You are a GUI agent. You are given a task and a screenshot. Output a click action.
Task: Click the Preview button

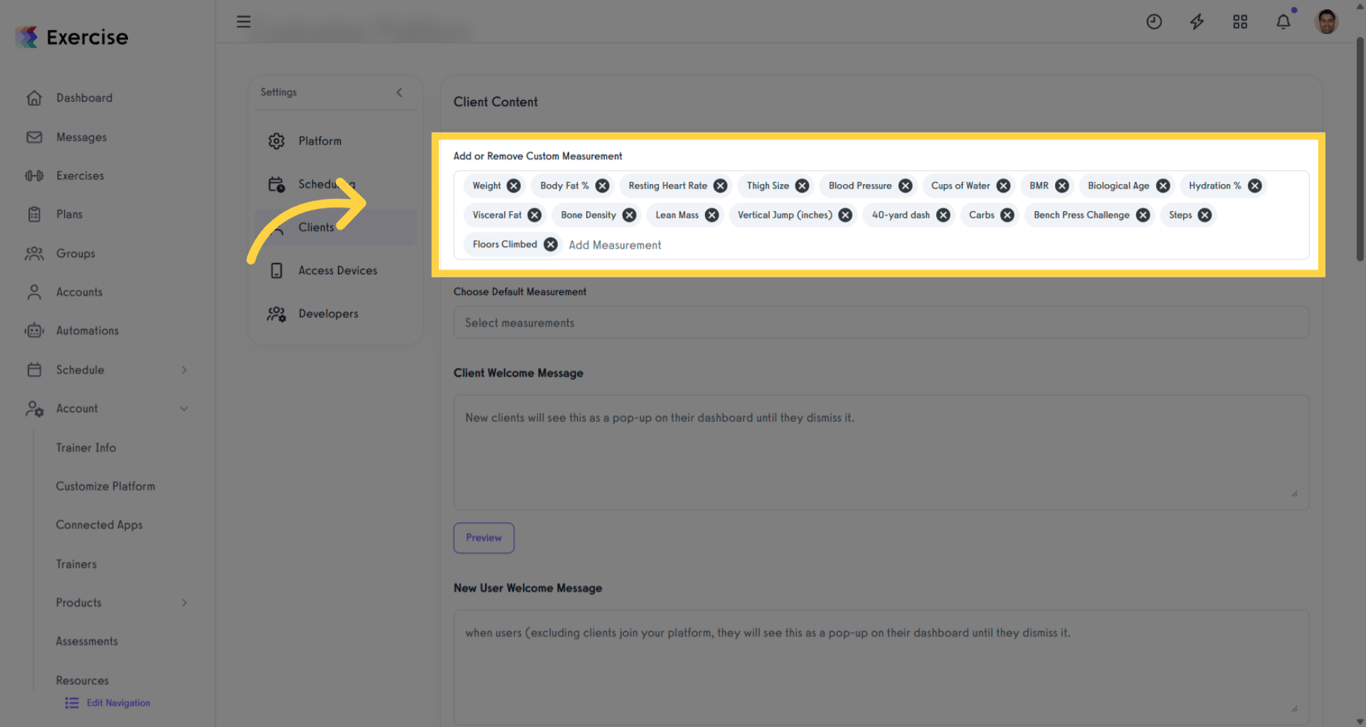tap(483, 537)
